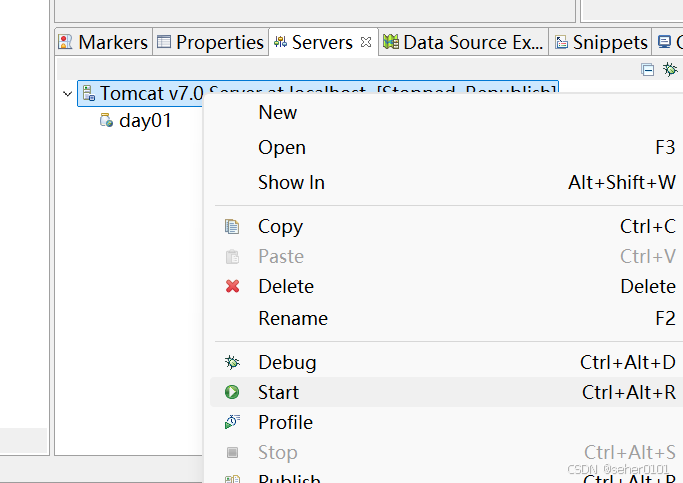Click the Properties tab icon
This screenshot has width=683, height=483.
tap(164, 42)
